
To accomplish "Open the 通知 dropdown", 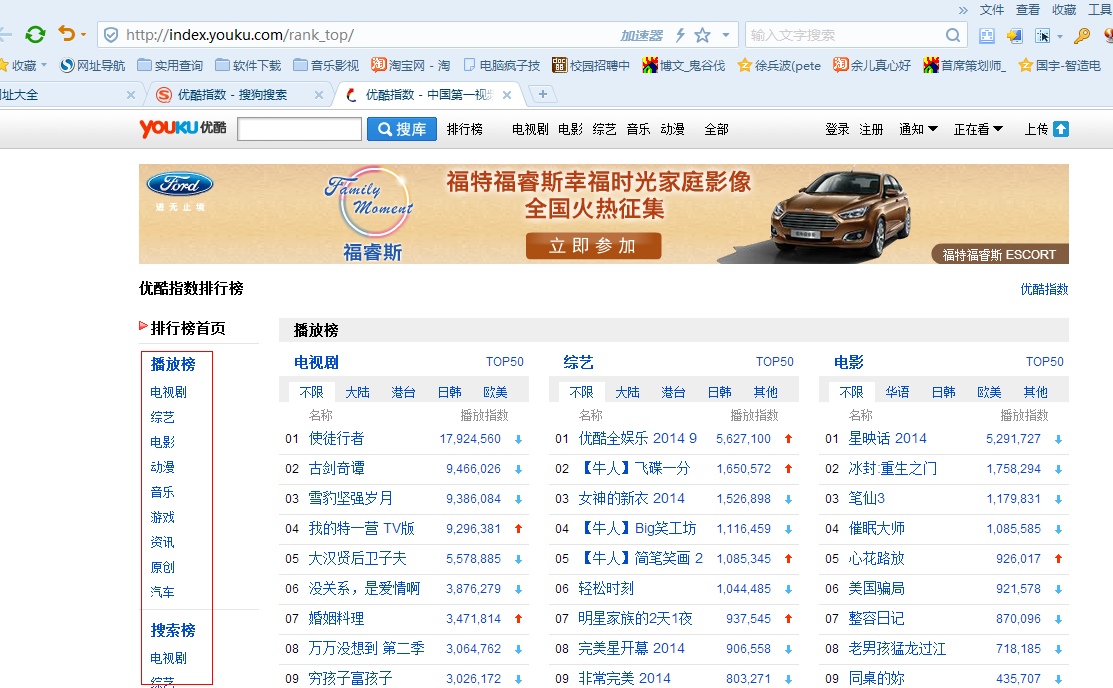I will (x=918, y=129).
